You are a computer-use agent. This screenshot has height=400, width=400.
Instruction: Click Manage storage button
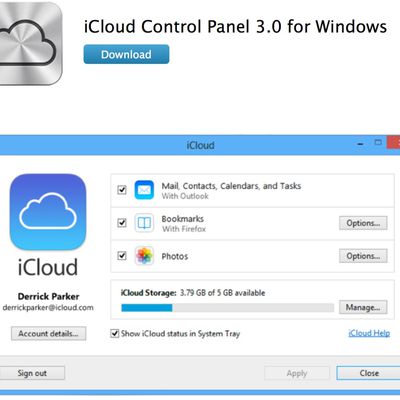(x=363, y=307)
